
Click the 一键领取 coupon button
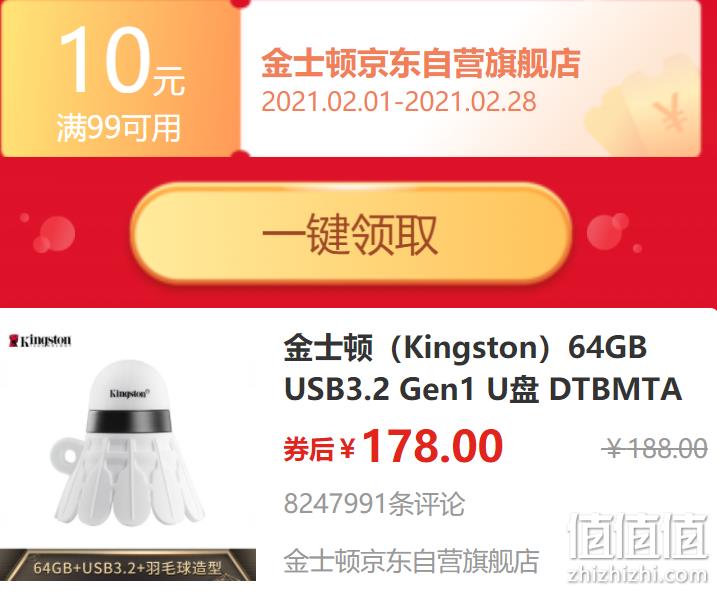click(351, 234)
